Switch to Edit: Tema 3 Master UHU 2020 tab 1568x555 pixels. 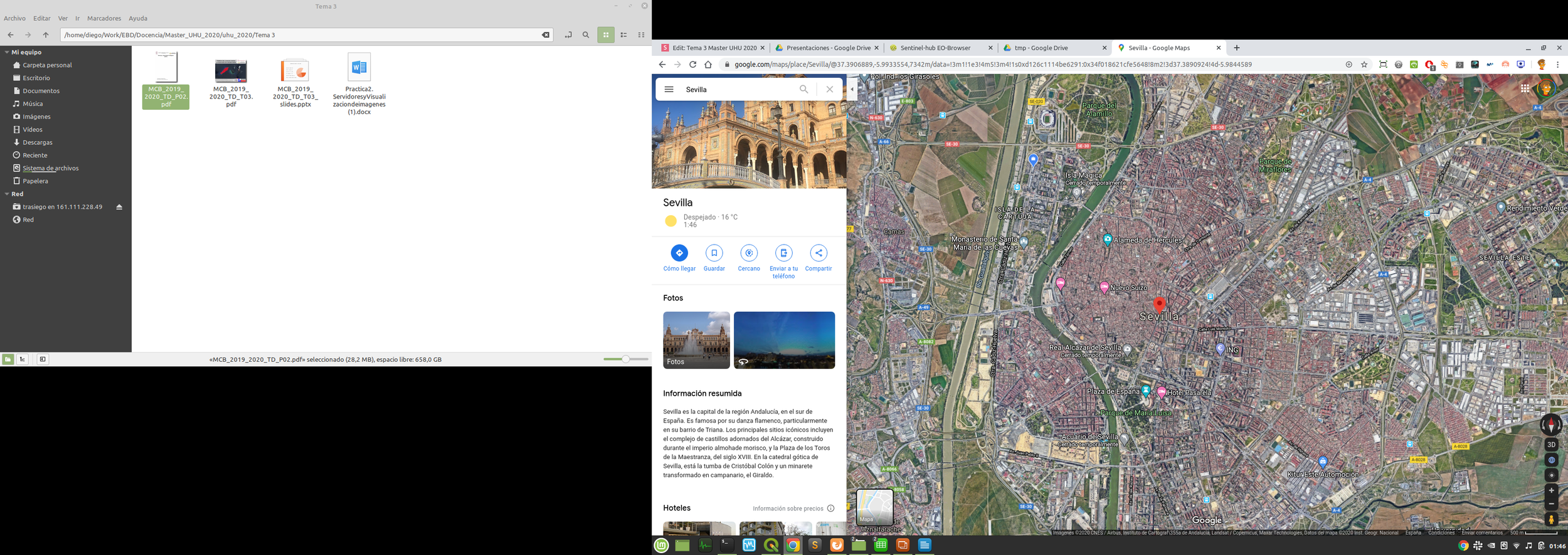712,48
